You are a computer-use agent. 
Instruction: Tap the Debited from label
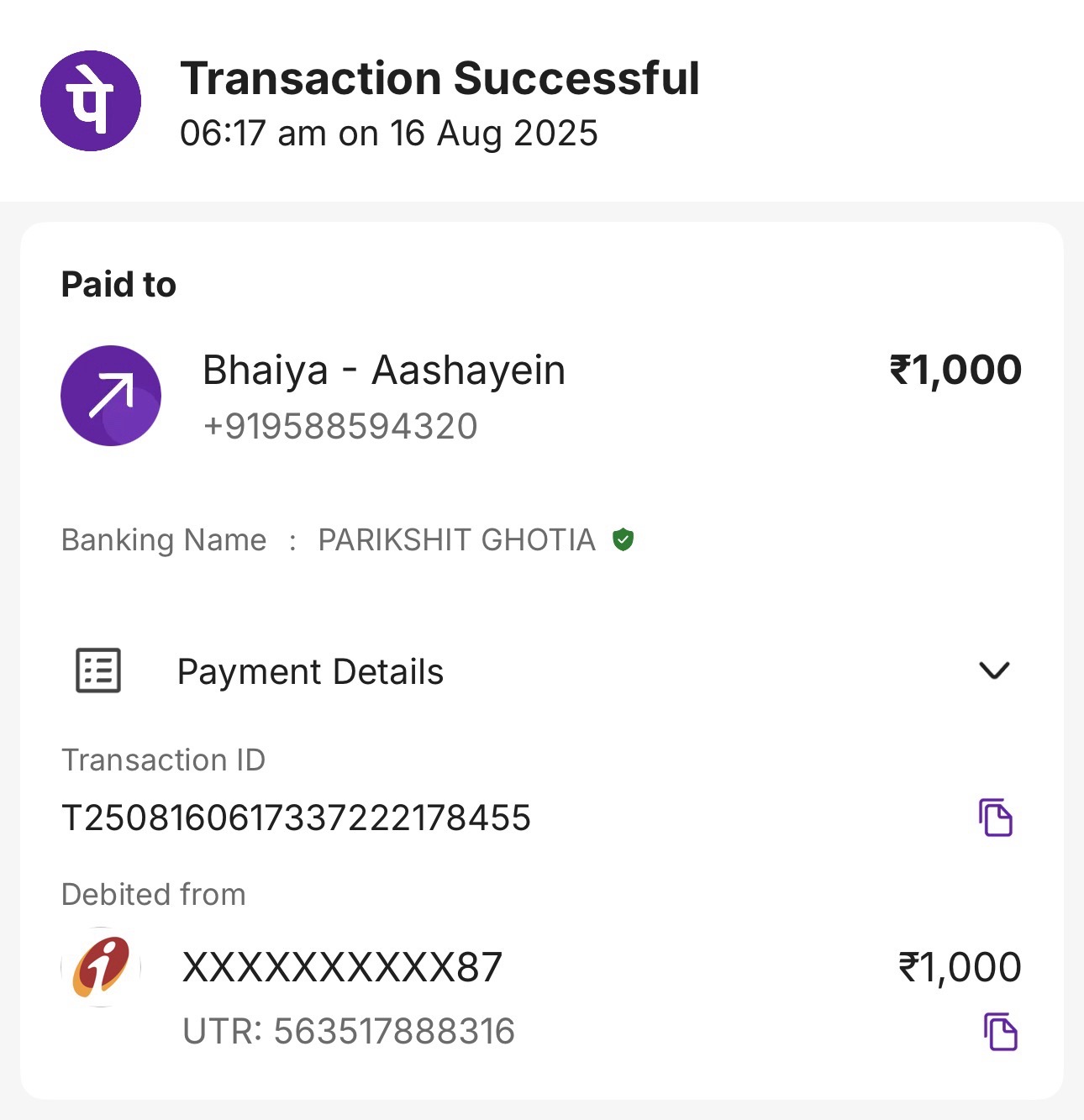[154, 894]
